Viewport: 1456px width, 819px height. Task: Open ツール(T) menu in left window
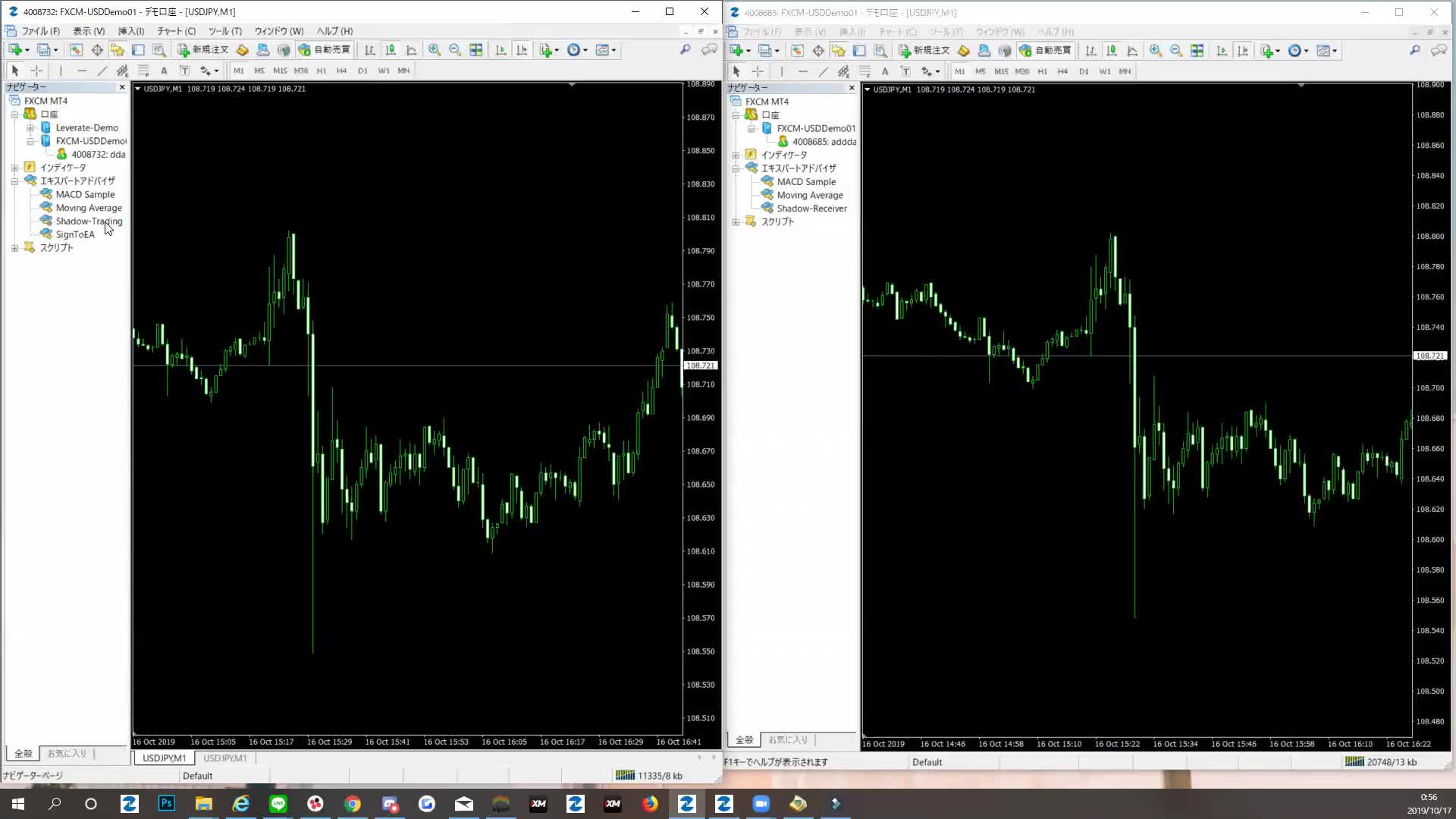click(224, 31)
